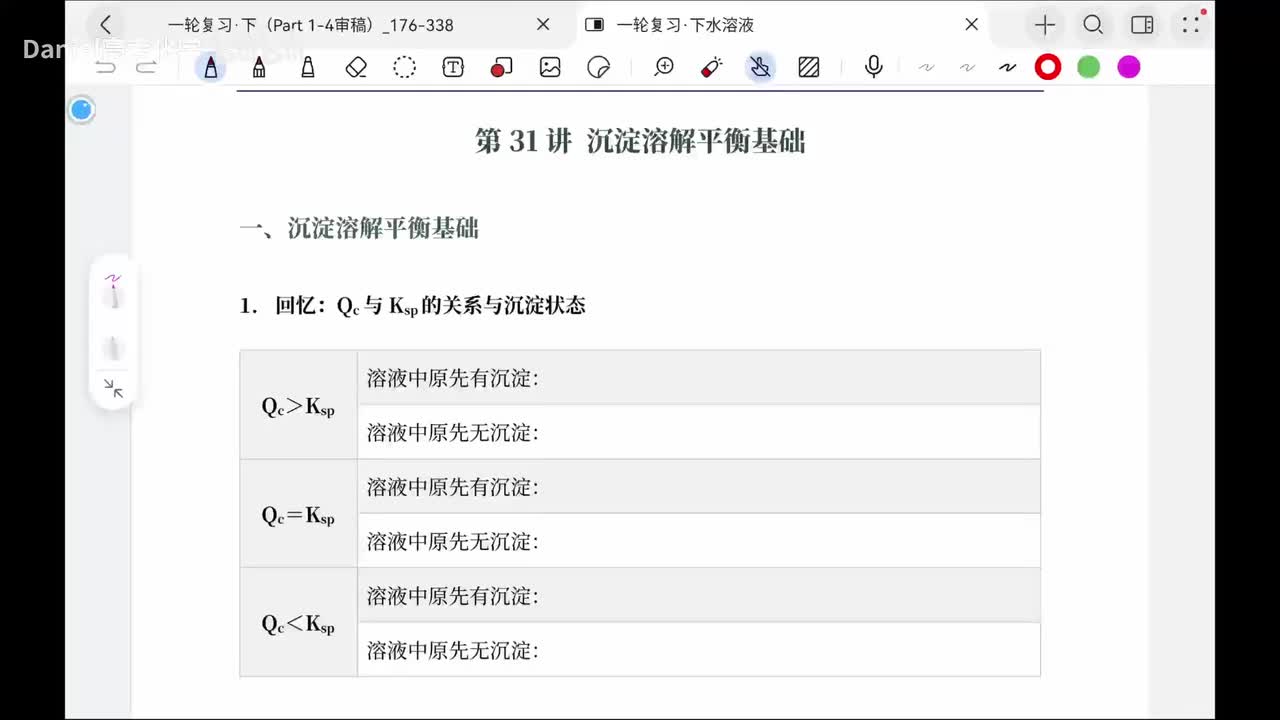
Task: Undo the last stroke
Action: pos(105,67)
